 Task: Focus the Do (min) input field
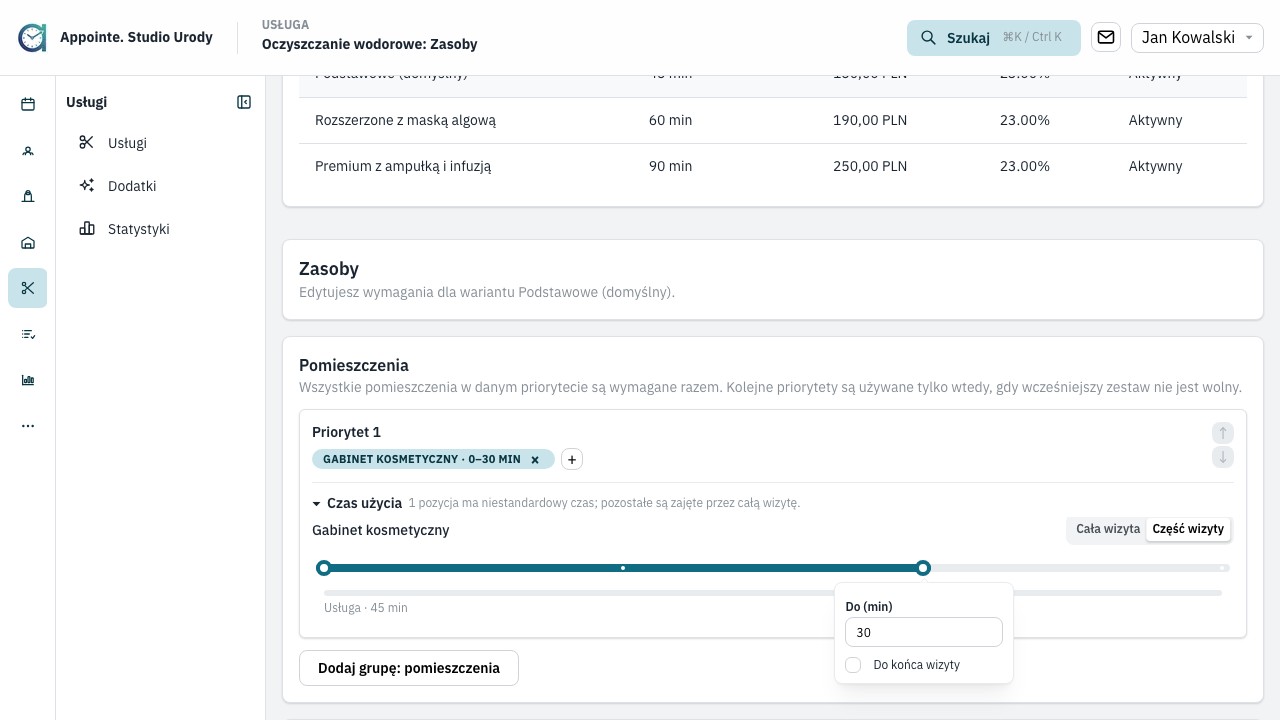[x=924, y=632]
